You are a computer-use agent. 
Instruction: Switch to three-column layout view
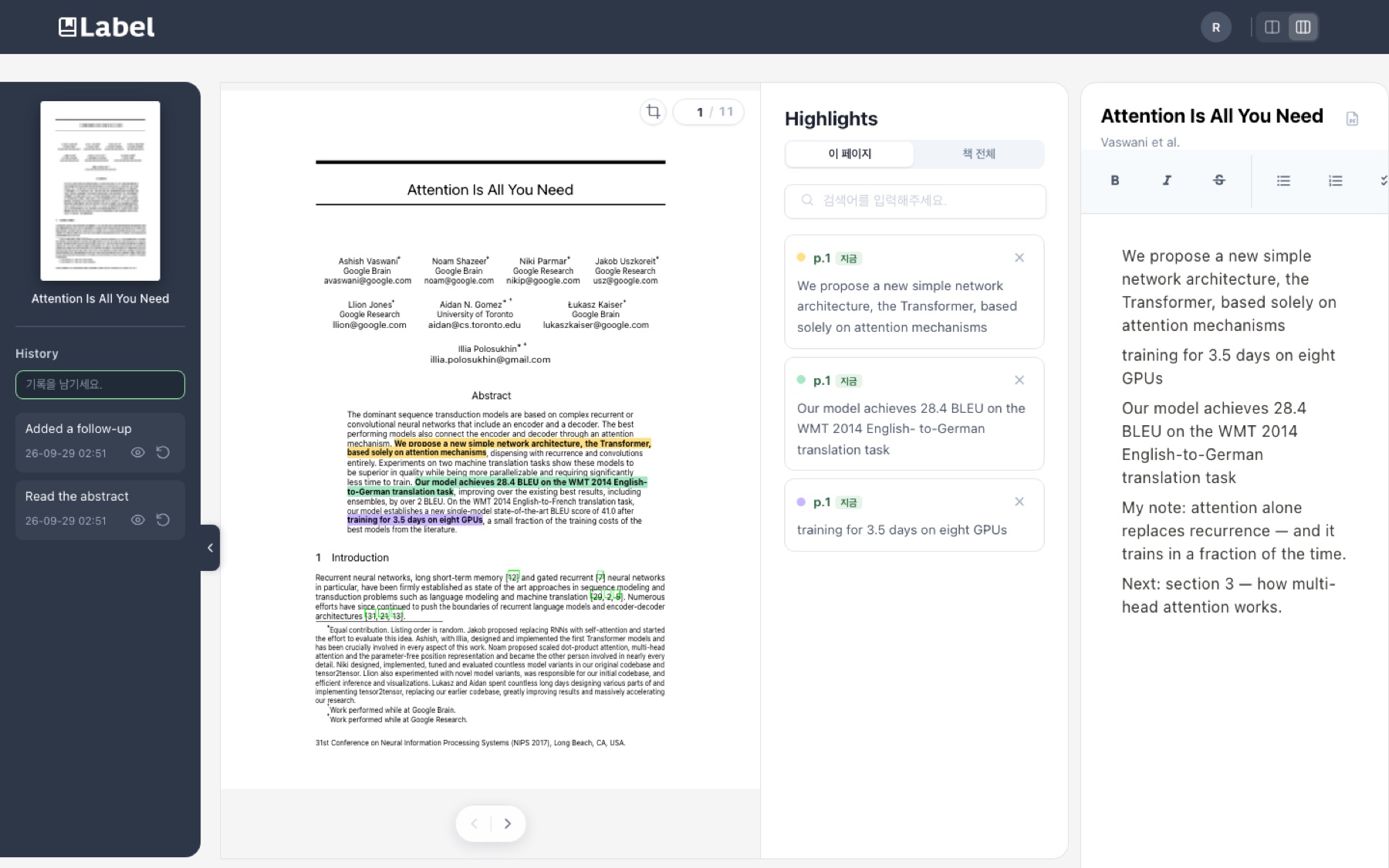click(x=1303, y=27)
